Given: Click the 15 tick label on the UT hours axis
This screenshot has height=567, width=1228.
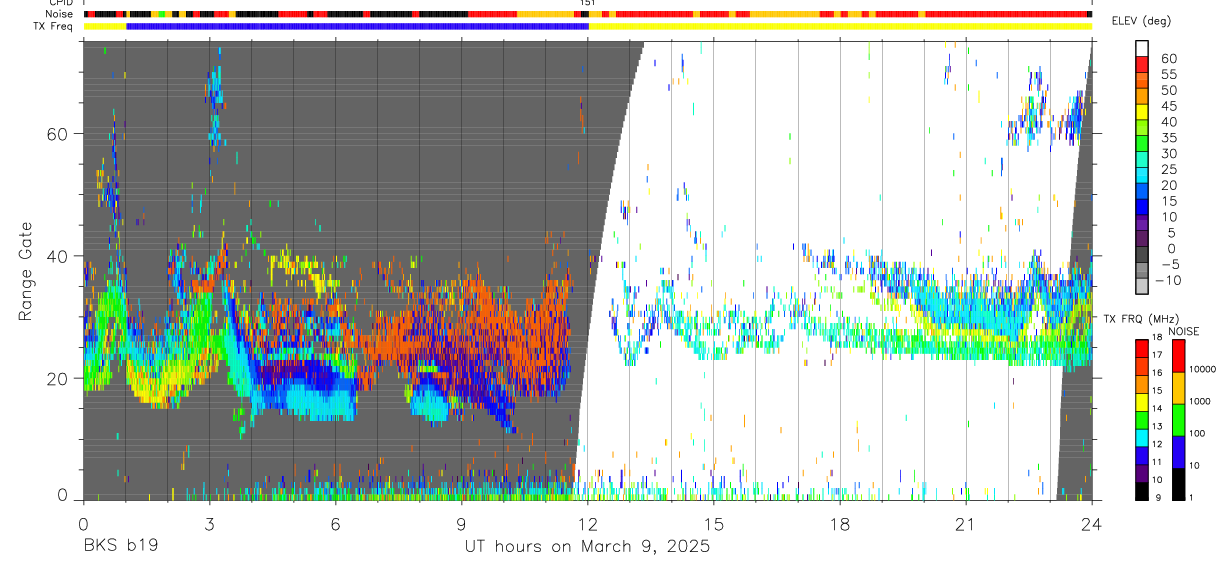Looking at the screenshot, I should pos(713,524).
